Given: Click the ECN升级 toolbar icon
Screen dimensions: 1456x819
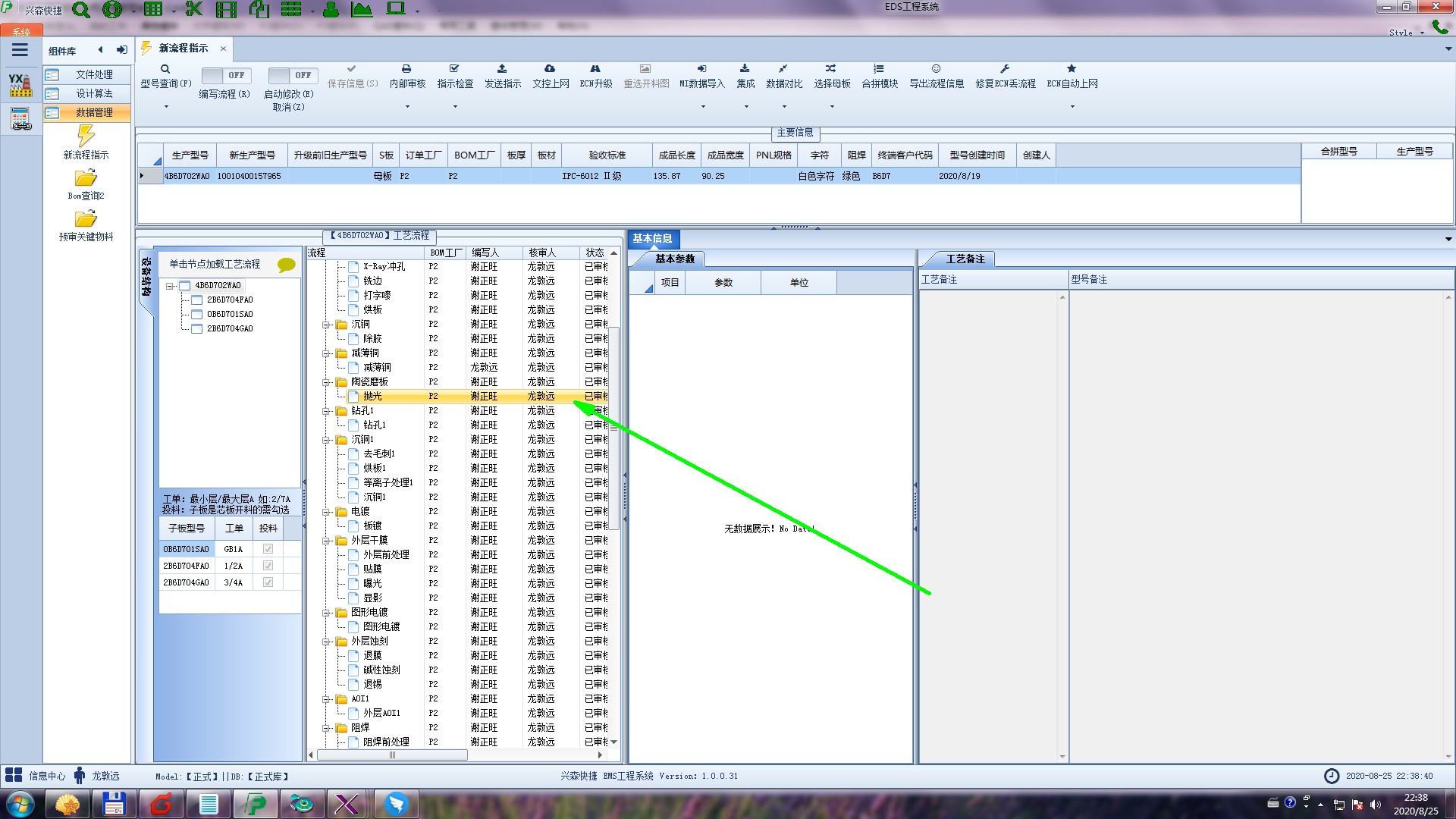Looking at the screenshot, I should (595, 69).
